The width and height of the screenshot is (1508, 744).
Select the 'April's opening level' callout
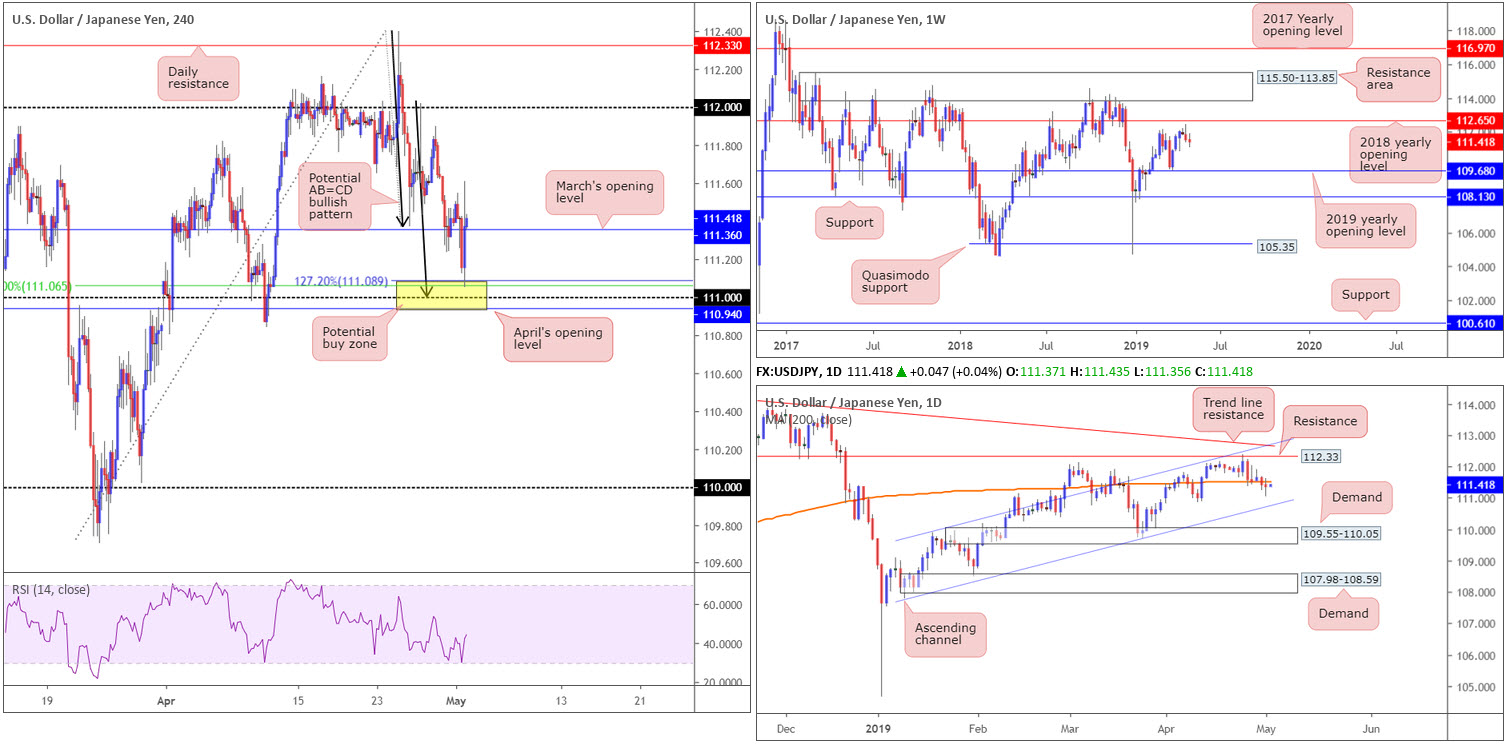556,340
